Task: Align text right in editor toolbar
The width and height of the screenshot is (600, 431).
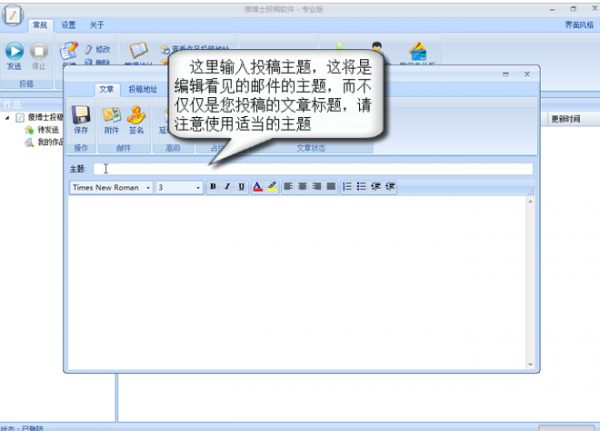Action: pyautogui.click(x=317, y=186)
